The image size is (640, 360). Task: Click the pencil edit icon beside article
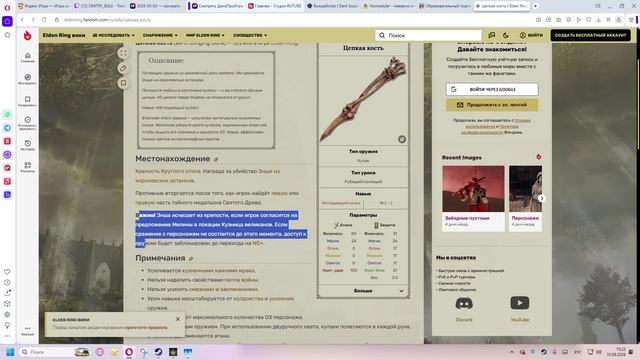[x=123, y=68]
